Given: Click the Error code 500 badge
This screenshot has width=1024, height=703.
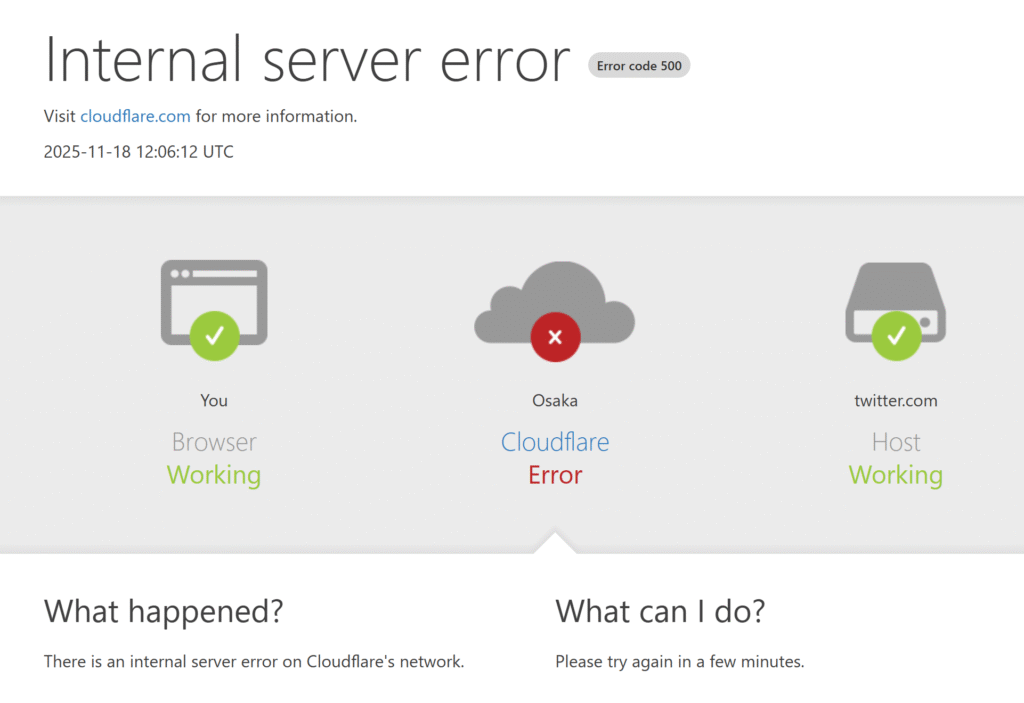Looking at the screenshot, I should 639,66.
